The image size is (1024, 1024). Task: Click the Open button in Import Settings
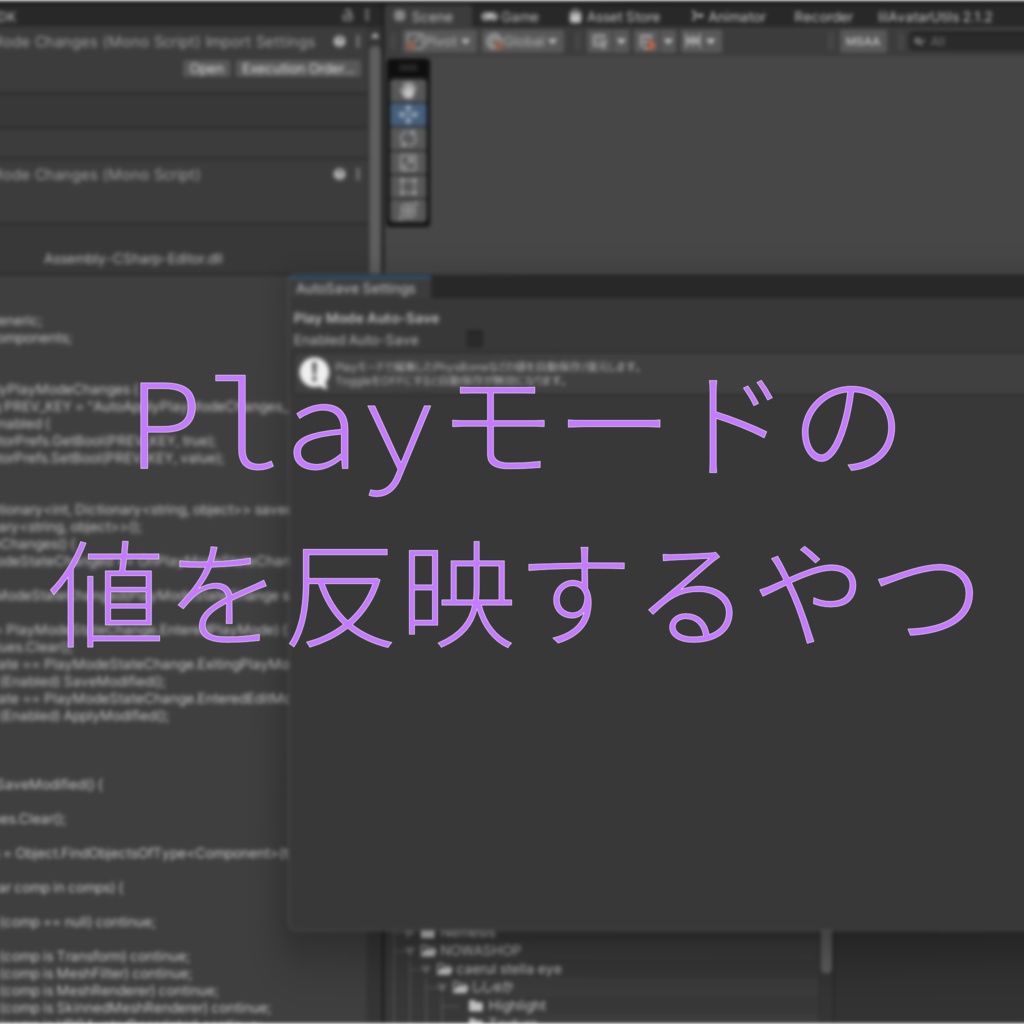[x=206, y=69]
